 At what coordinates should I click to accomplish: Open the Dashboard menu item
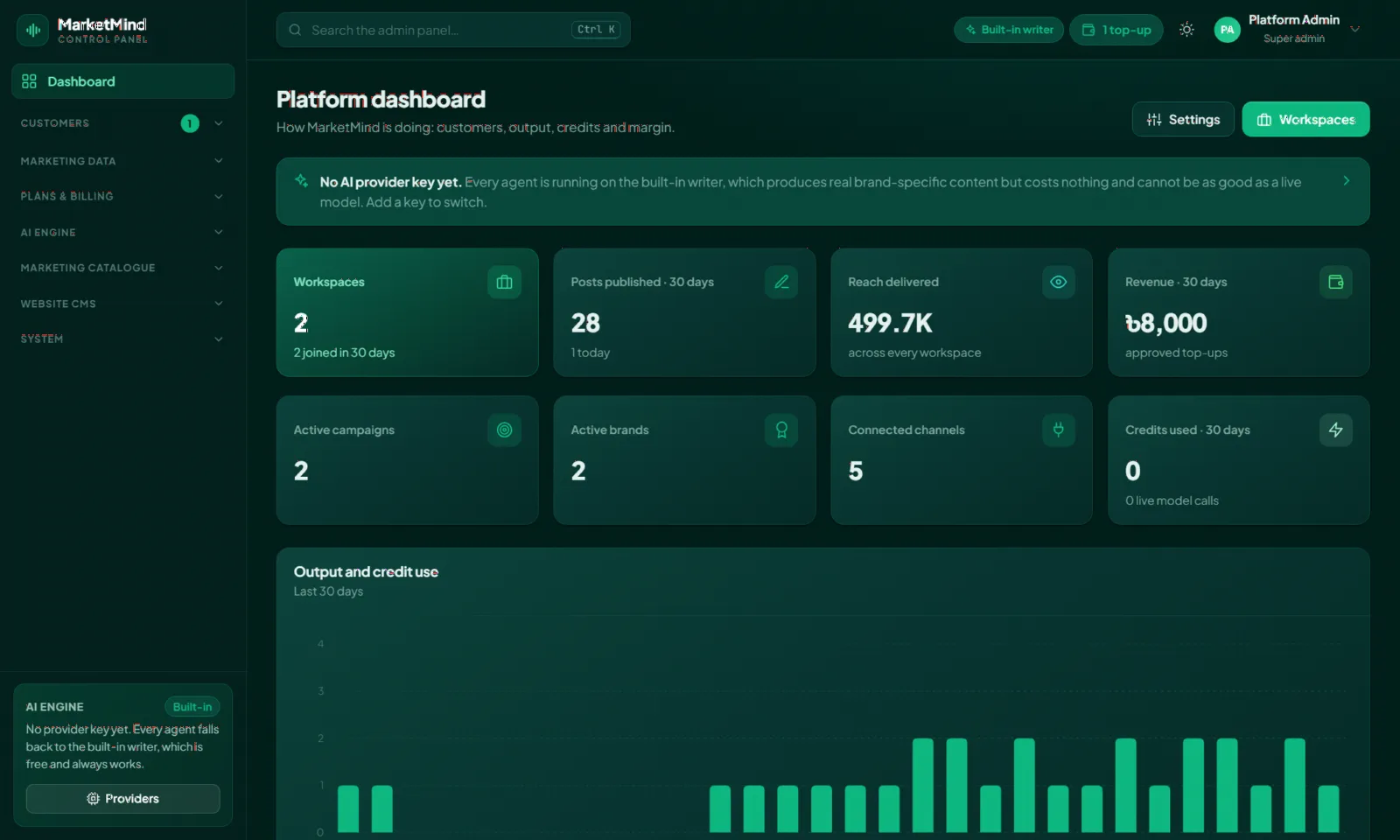[x=123, y=81]
